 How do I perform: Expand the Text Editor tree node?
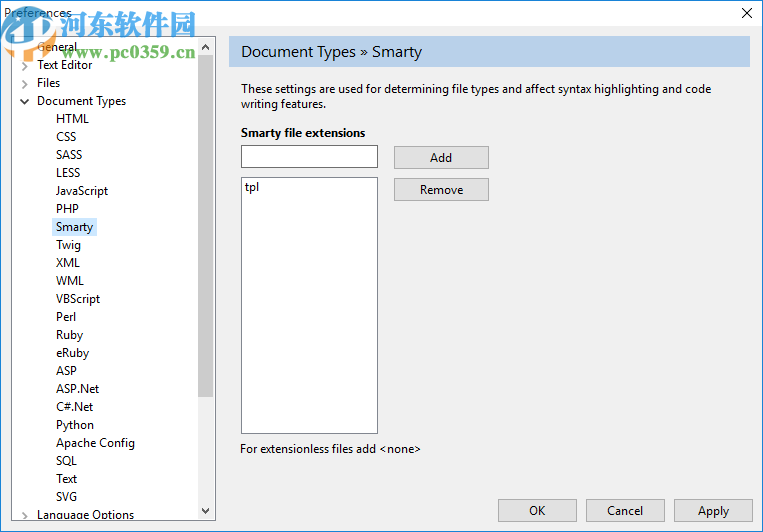(25, 66)
